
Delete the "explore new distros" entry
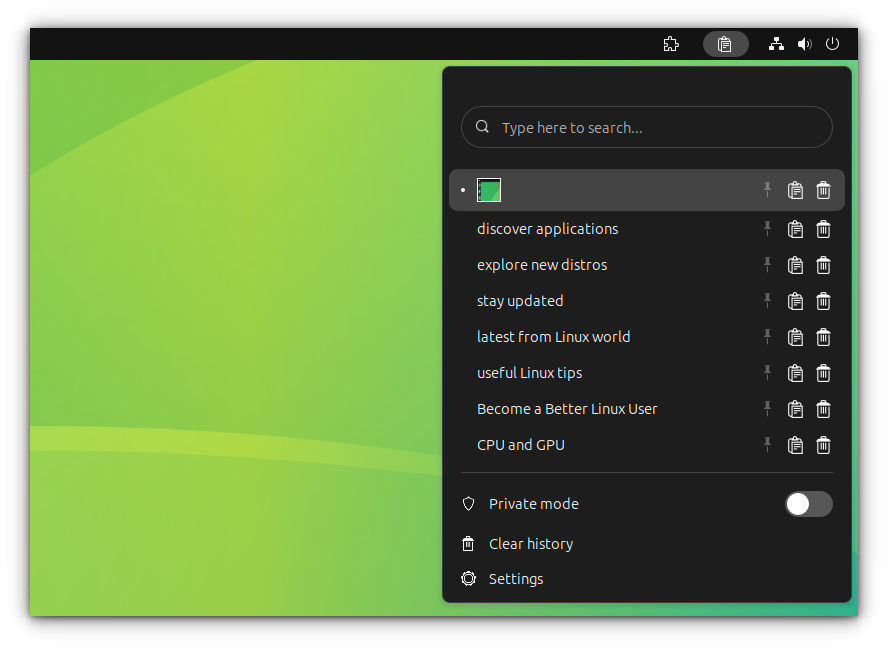tap(823, 265)
